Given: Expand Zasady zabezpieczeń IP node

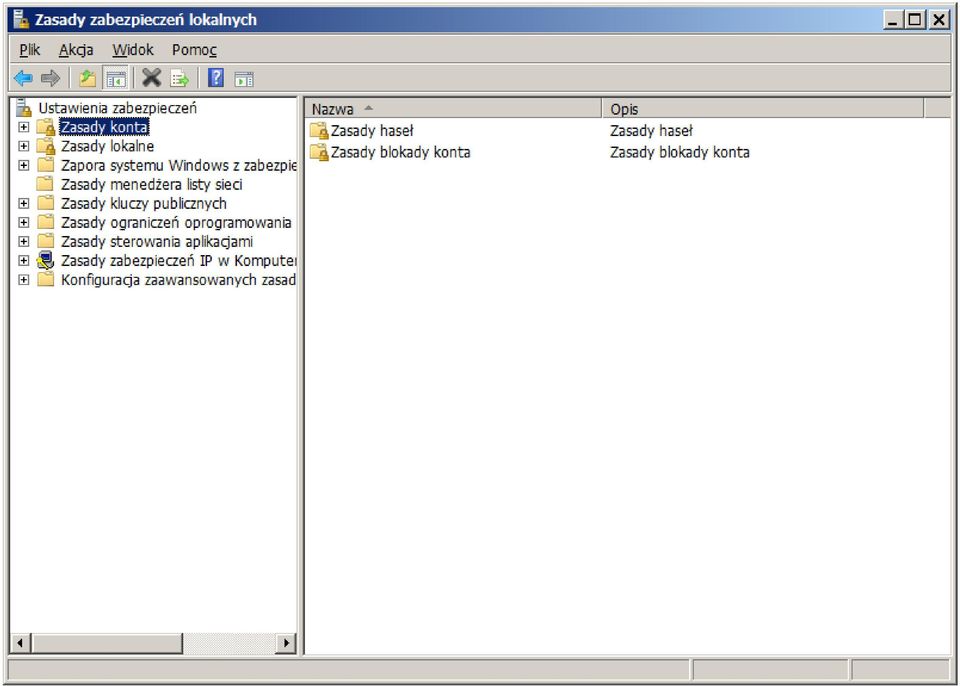Looking at the screenshot, I should click(x=23, y=260).
